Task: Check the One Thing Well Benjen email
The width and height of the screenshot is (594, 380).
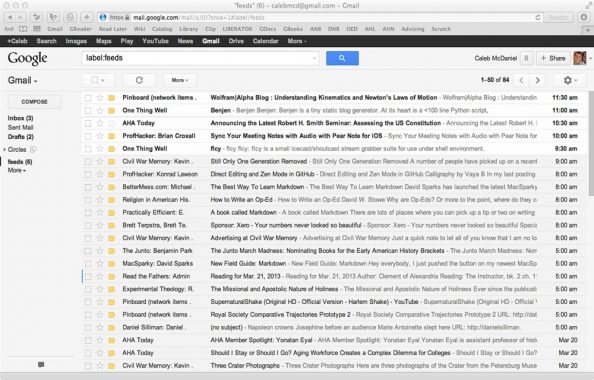Action: [88, 110]
